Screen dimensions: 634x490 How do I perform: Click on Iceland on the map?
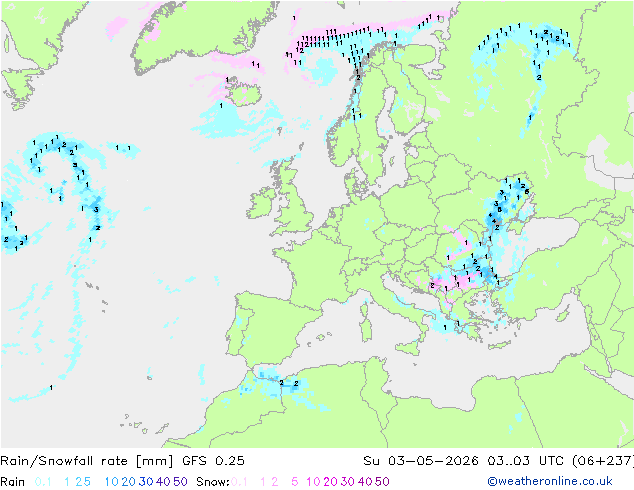pyautogui.click(x=243, y=91)
